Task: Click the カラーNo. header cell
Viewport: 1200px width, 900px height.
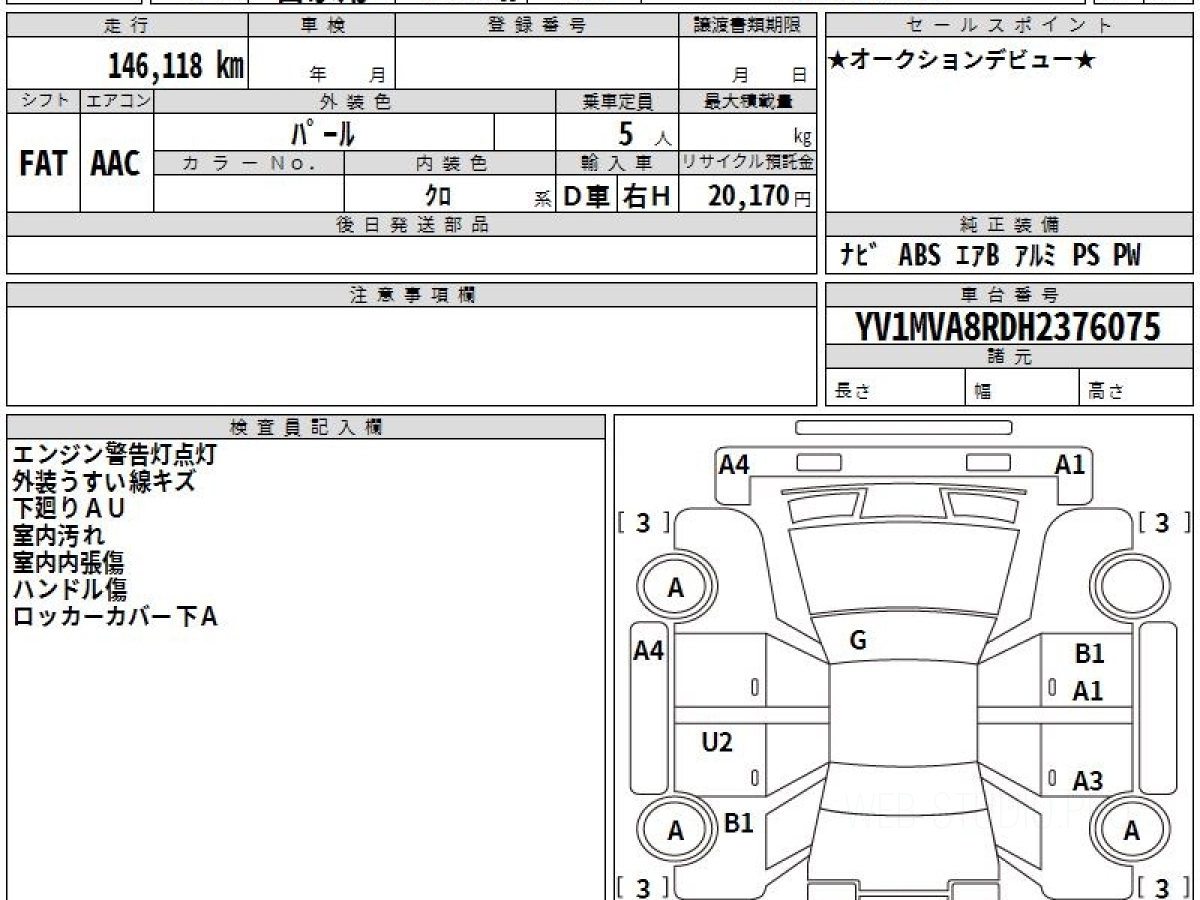Action: coord(249,163)
